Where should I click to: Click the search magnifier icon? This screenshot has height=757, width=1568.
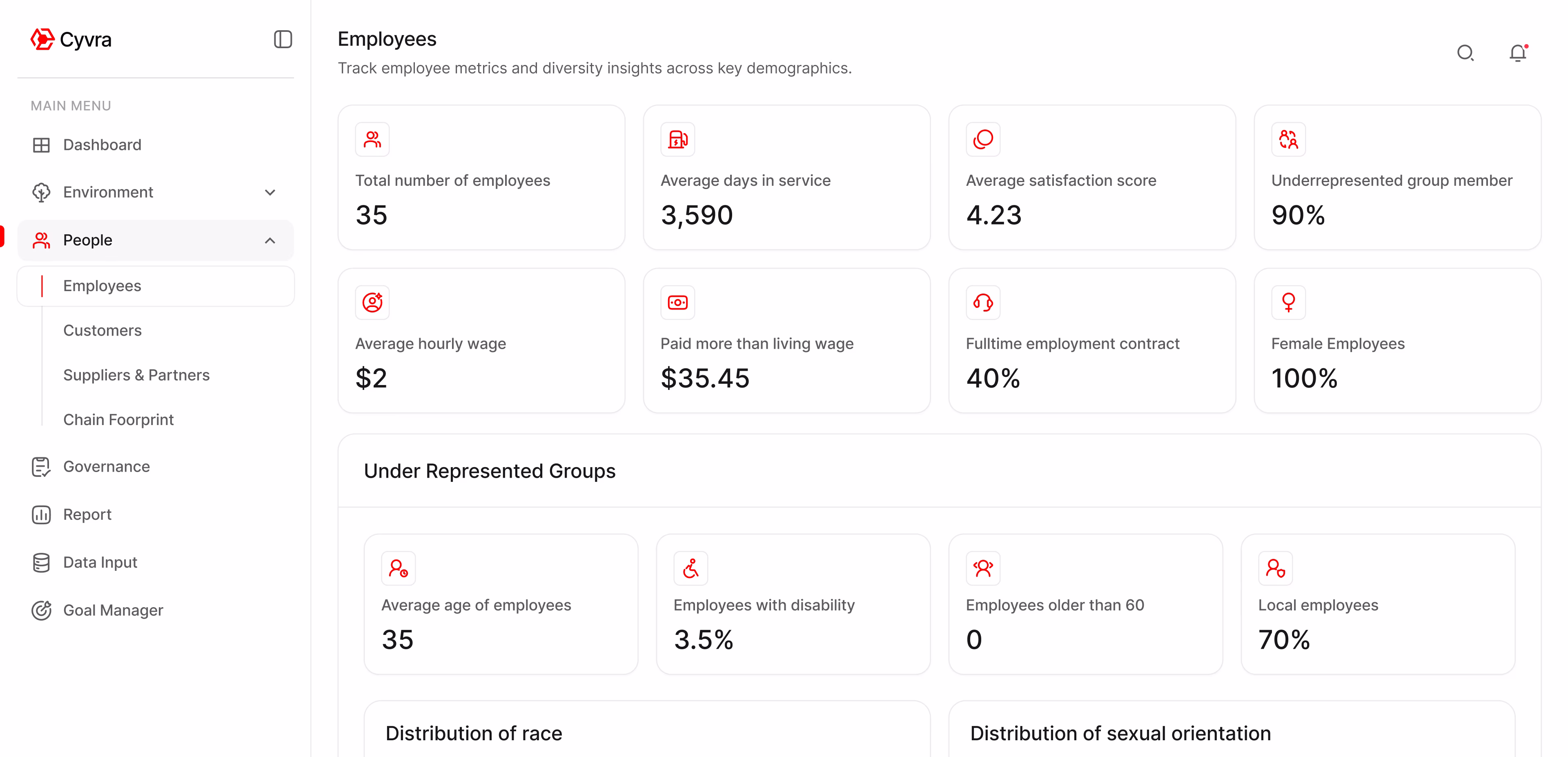click(x=1465, y=53)
